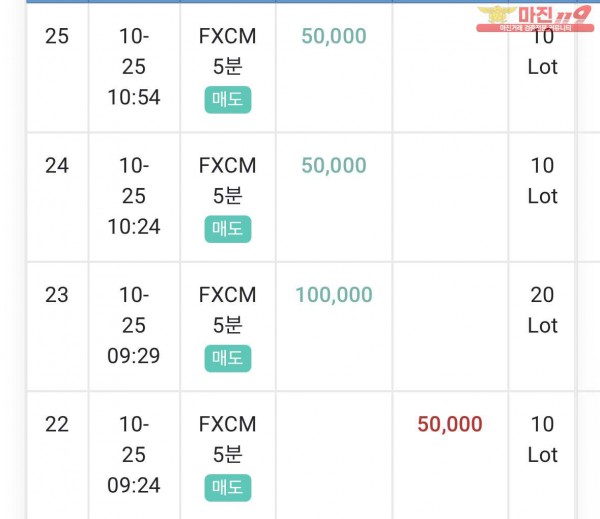Click the 매도 badge in row 23
The width and height of the screenshot is (600, 519).
coord(228,358)
